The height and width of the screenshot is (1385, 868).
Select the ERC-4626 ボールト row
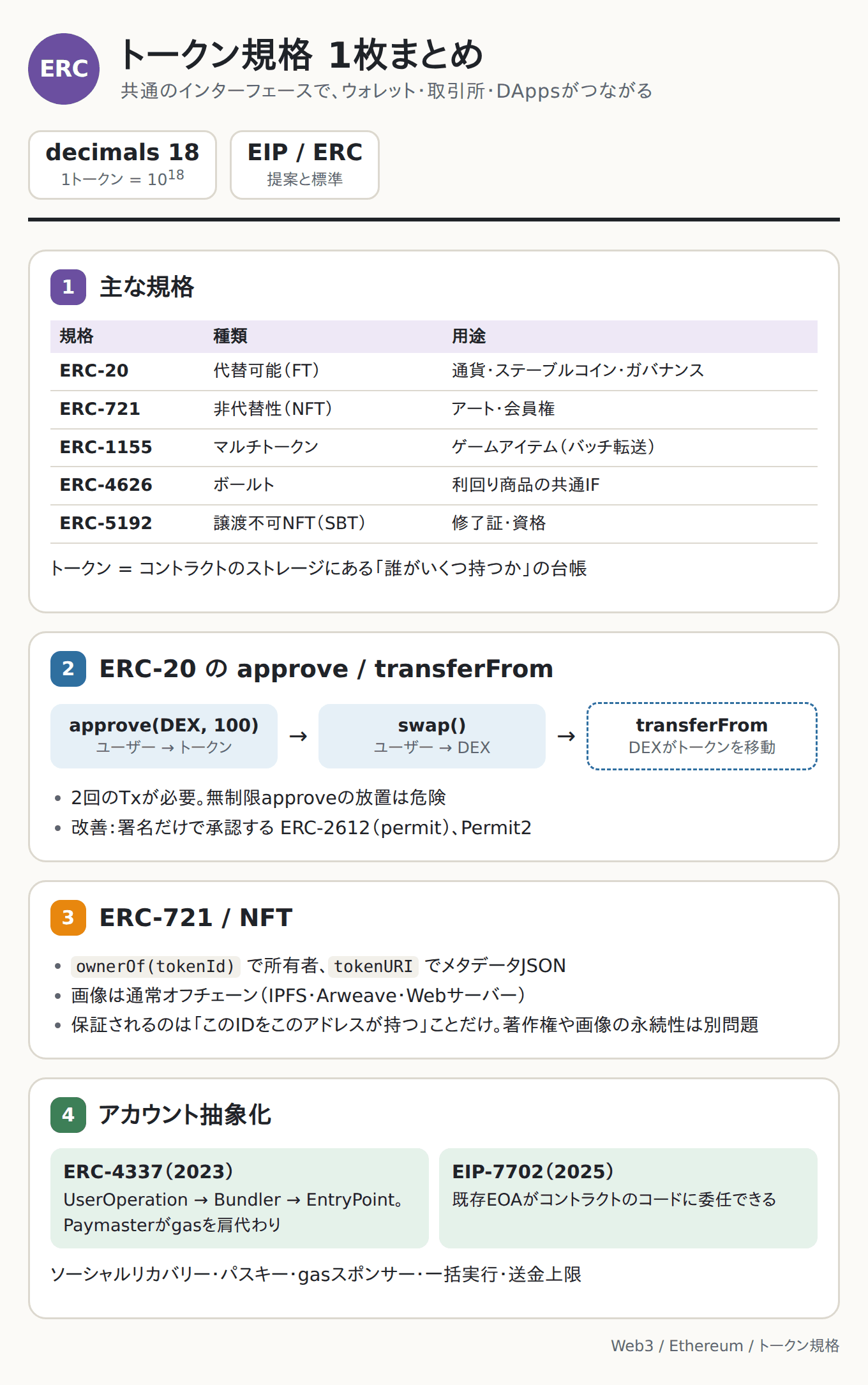coord(434,486)
